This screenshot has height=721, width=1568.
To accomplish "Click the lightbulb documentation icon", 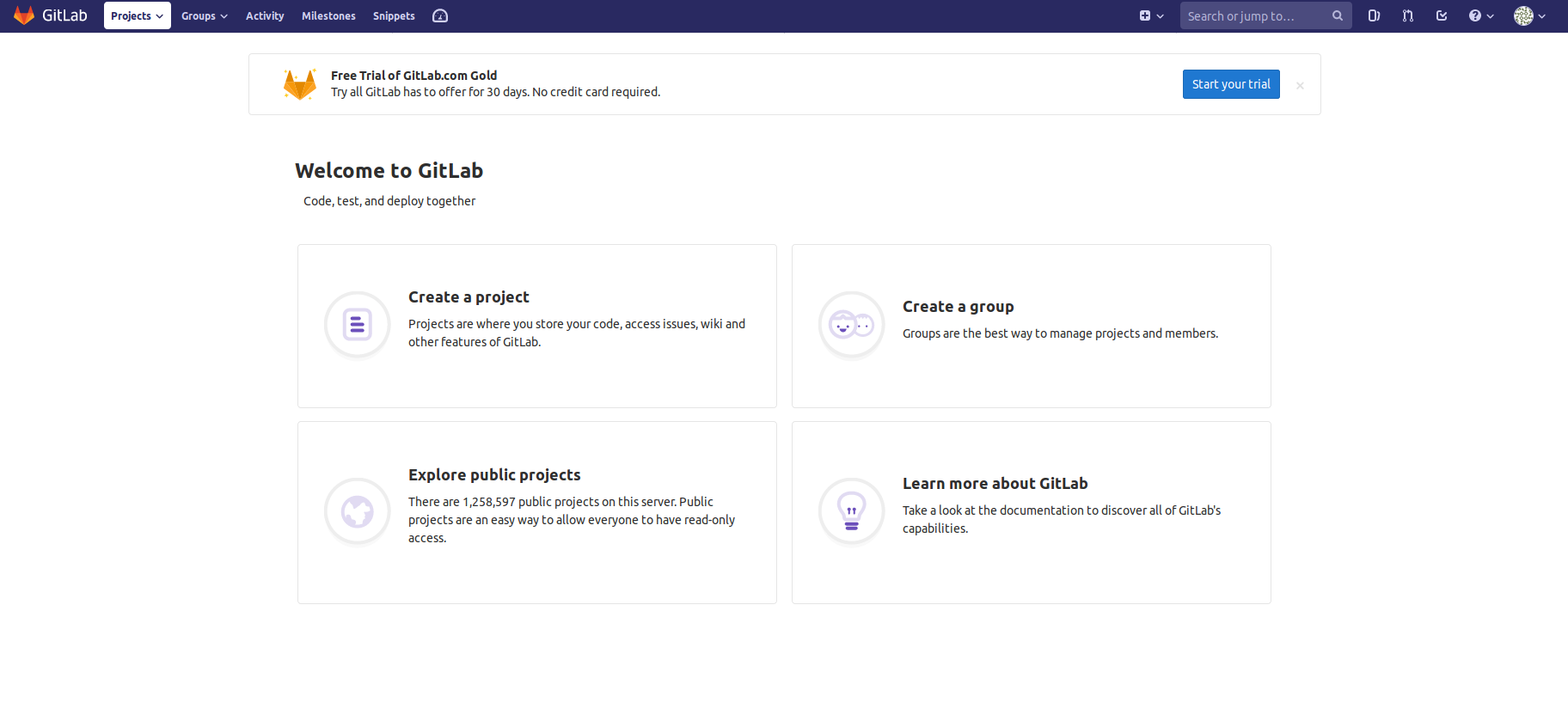I will pyautogui.click(x=851, y=511).
